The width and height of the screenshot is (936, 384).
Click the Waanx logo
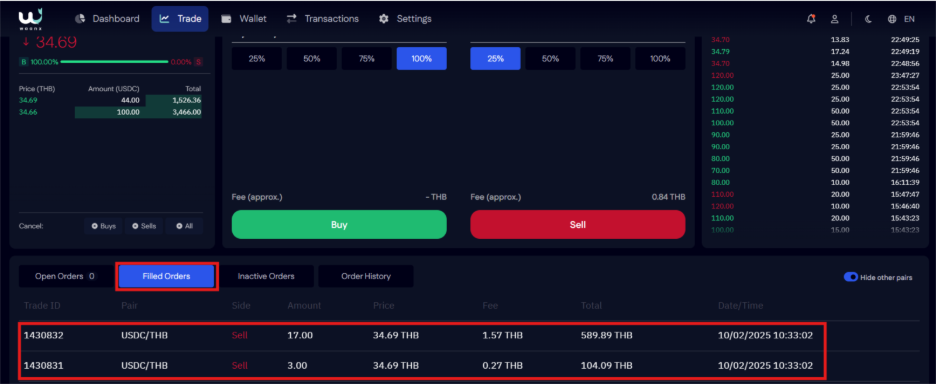(30, 18)
